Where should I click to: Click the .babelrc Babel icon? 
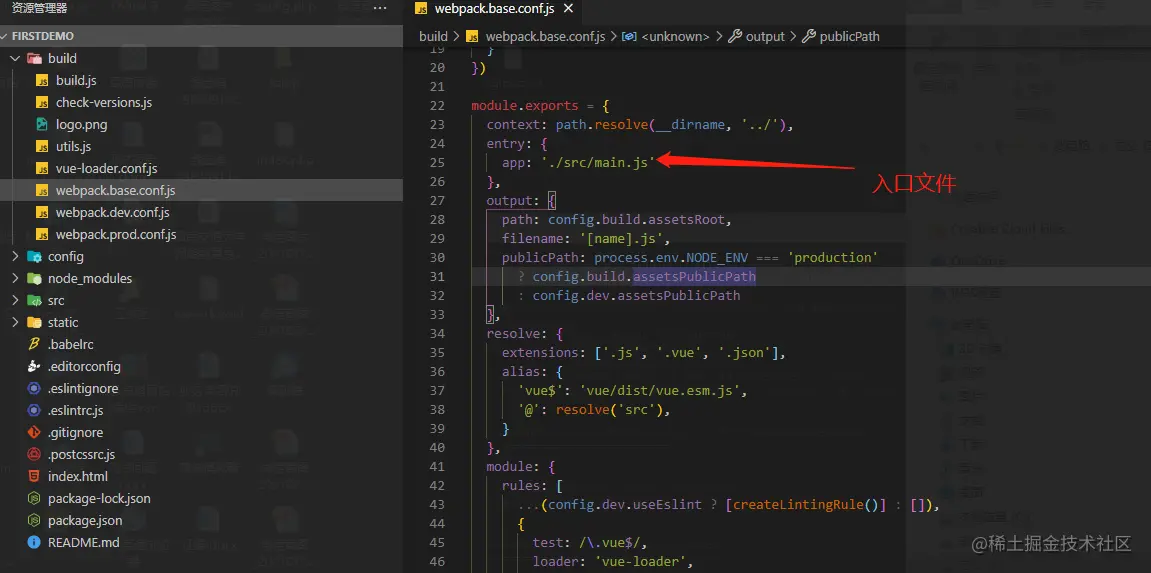point(34,344)
